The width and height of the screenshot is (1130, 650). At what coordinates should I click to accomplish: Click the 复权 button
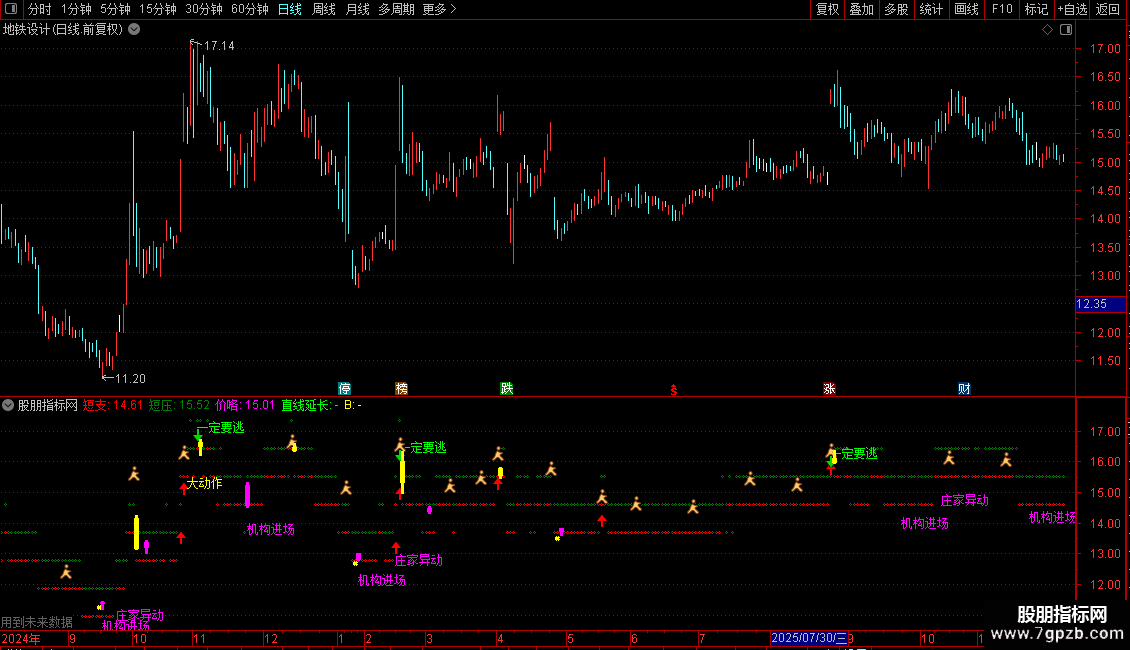[x=827, y=9]
